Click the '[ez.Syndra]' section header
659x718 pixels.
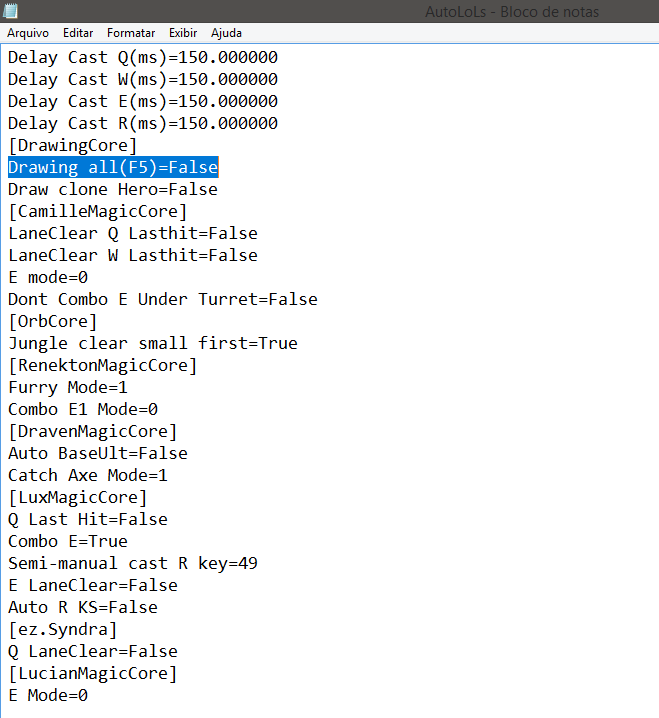63,629
